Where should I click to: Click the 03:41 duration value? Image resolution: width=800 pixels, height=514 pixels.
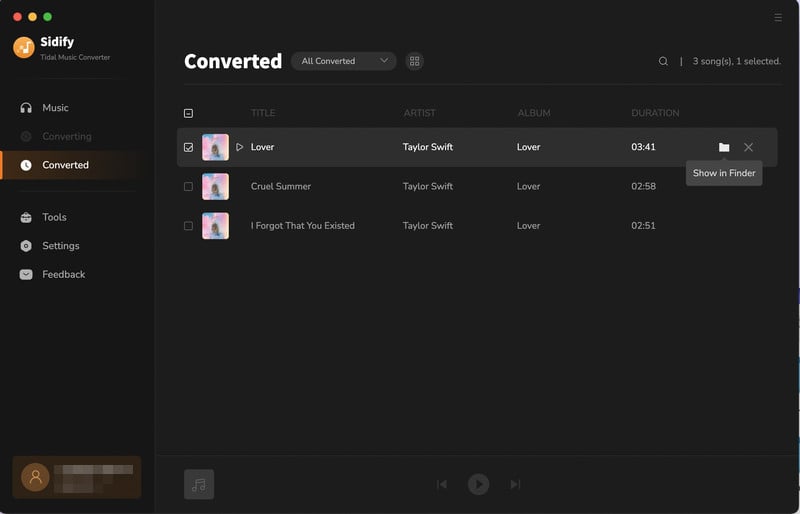pyautogui.click(x=643, y=147)
